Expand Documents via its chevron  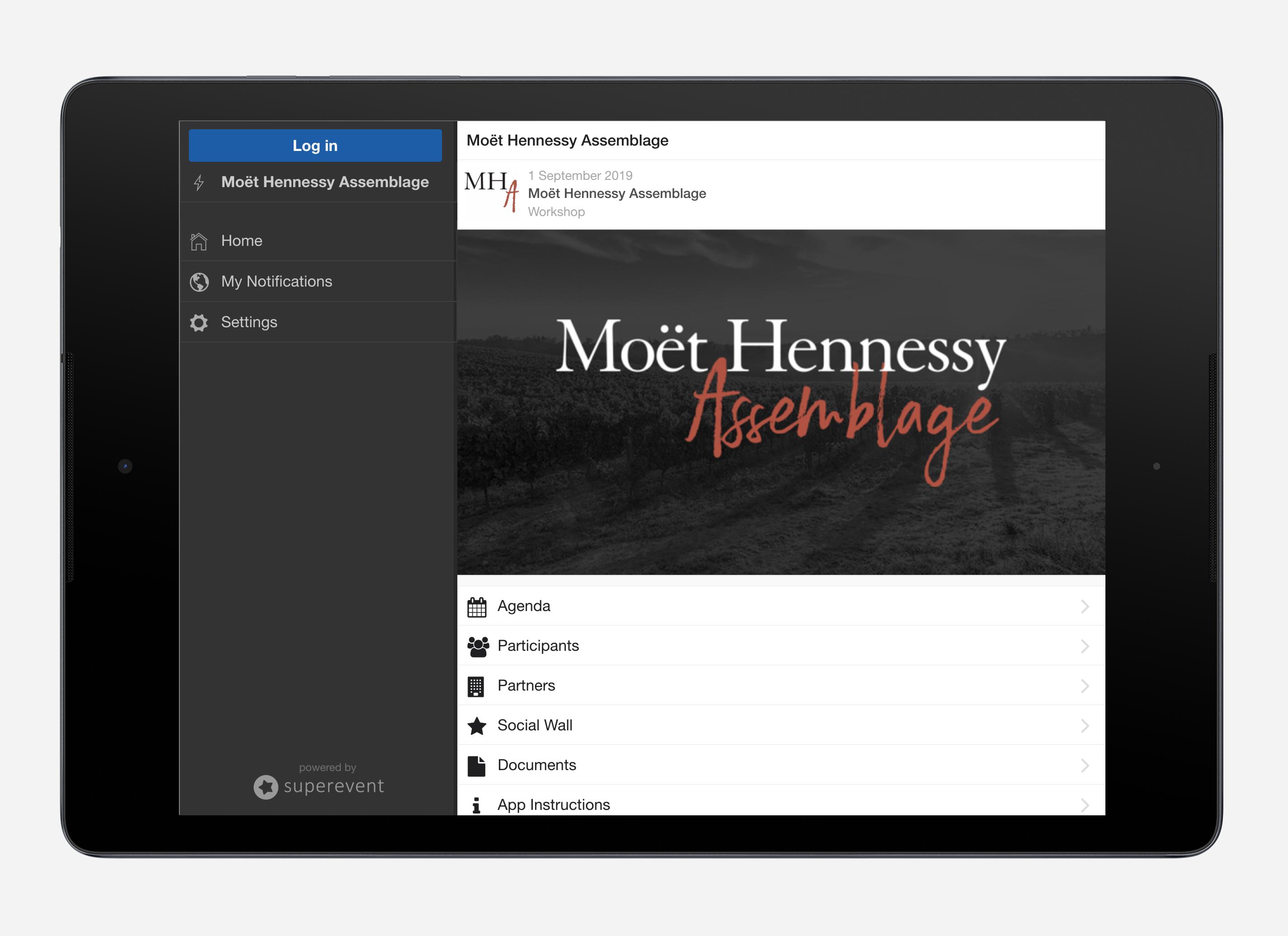(x=1084, y=766)
